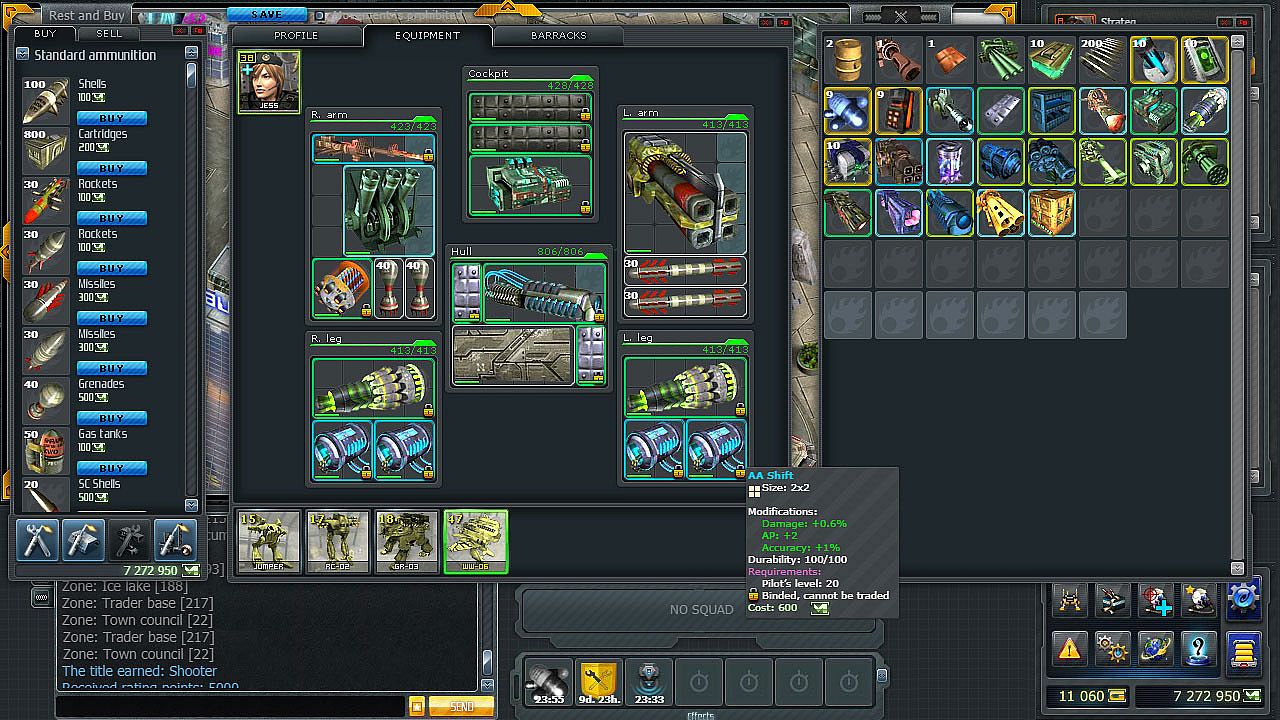Focus the chat message input field
This screenshot has height=720, width=1280.
point(230,706)
